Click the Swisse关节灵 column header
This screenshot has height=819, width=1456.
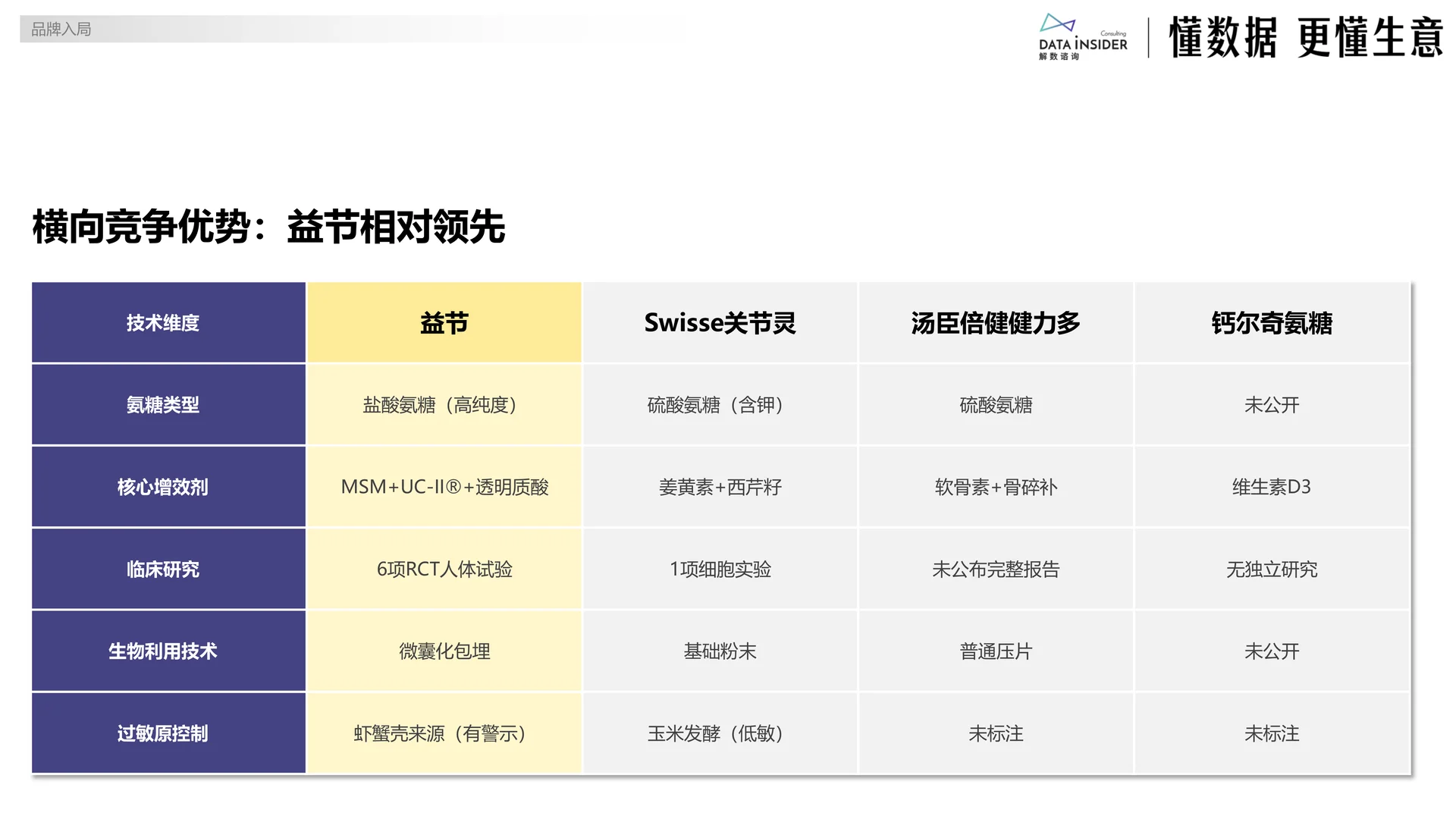tap(719, 322)
